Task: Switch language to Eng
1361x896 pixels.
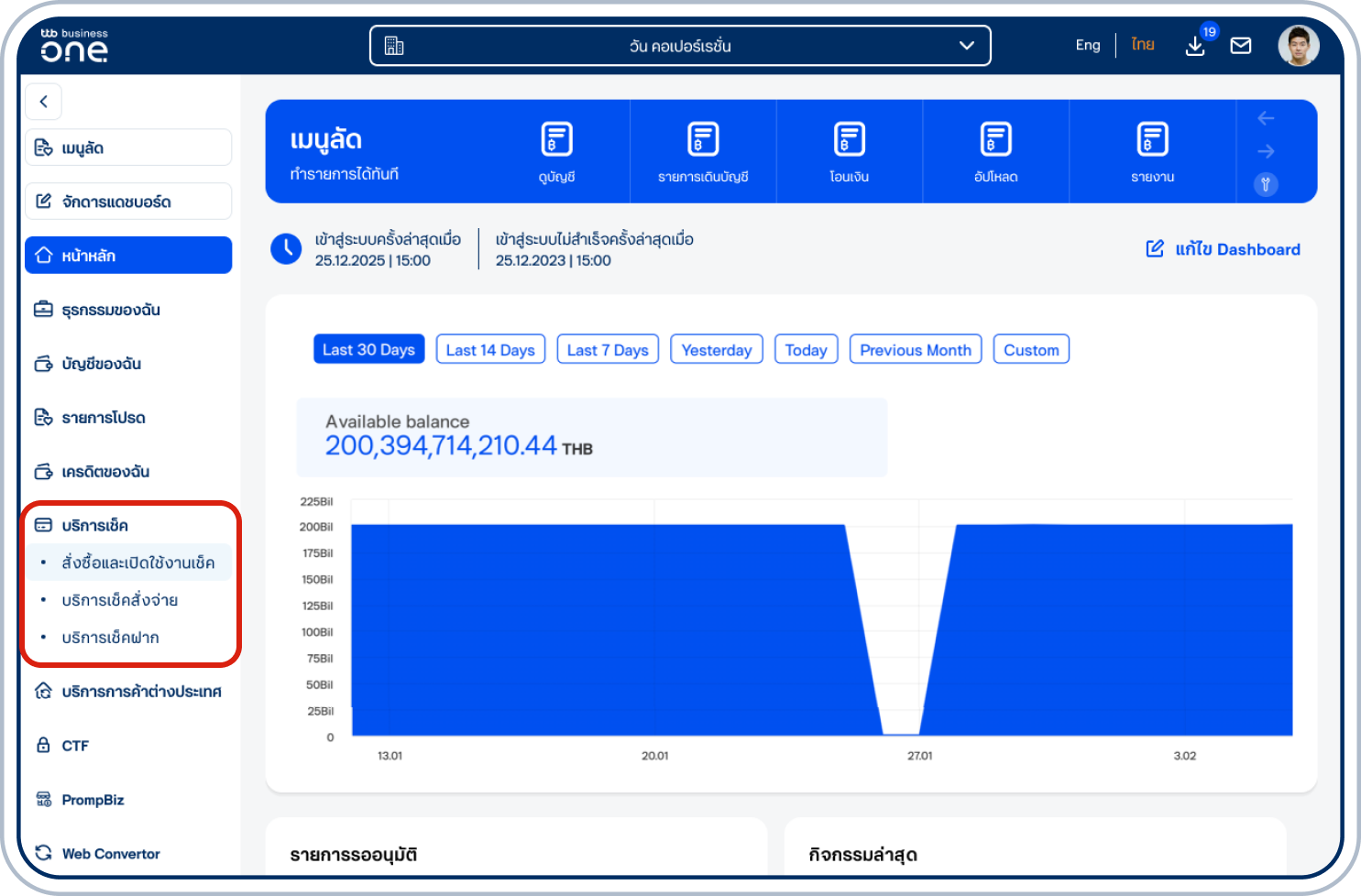Action: click(1087, 45)
